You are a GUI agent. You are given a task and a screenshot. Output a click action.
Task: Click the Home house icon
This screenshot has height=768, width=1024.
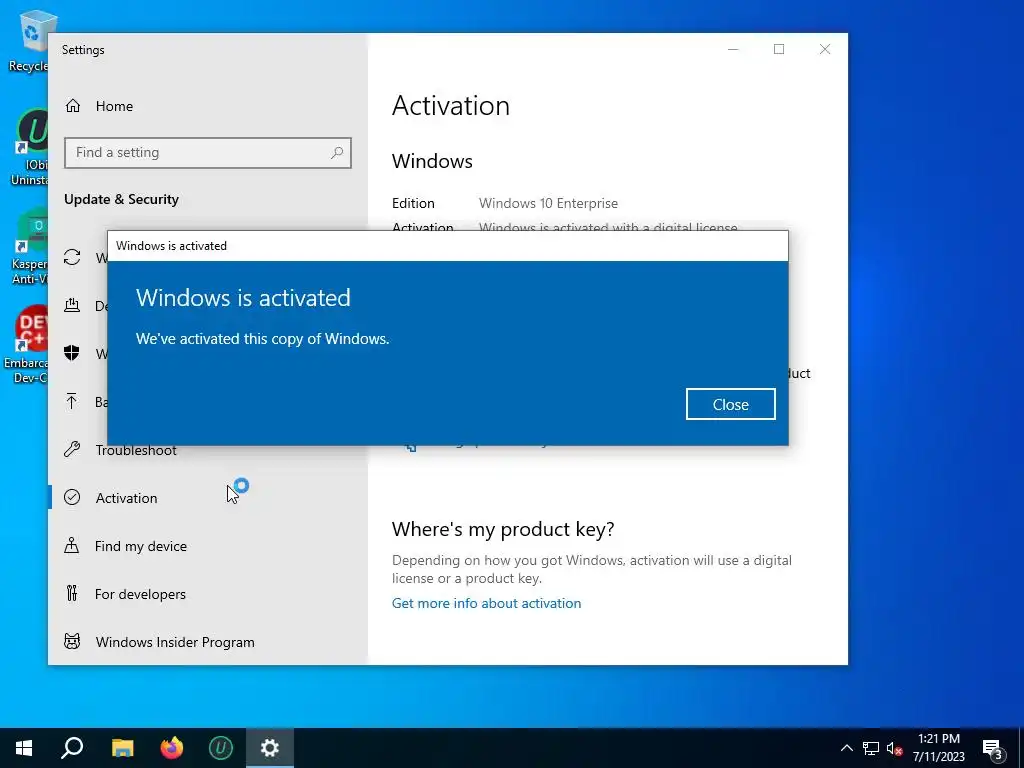click(x=72, y=105)
